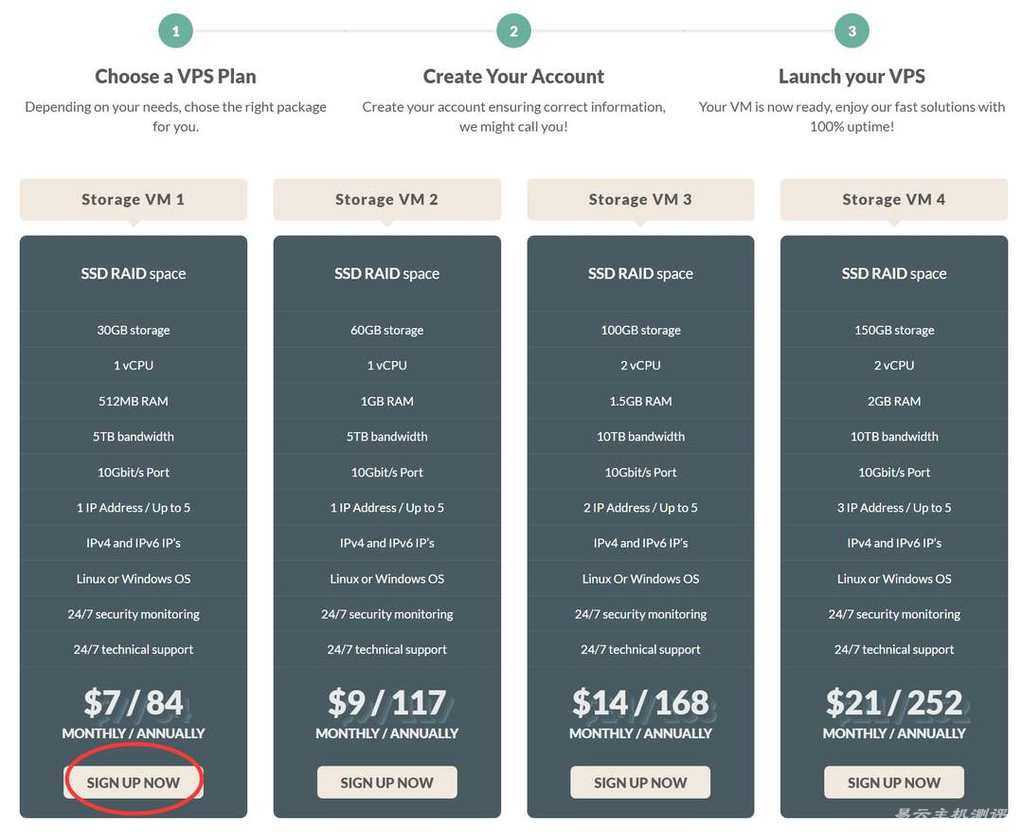Click the $7 / 84 price text
1022x832 pixels.
(x=133, y=703)
